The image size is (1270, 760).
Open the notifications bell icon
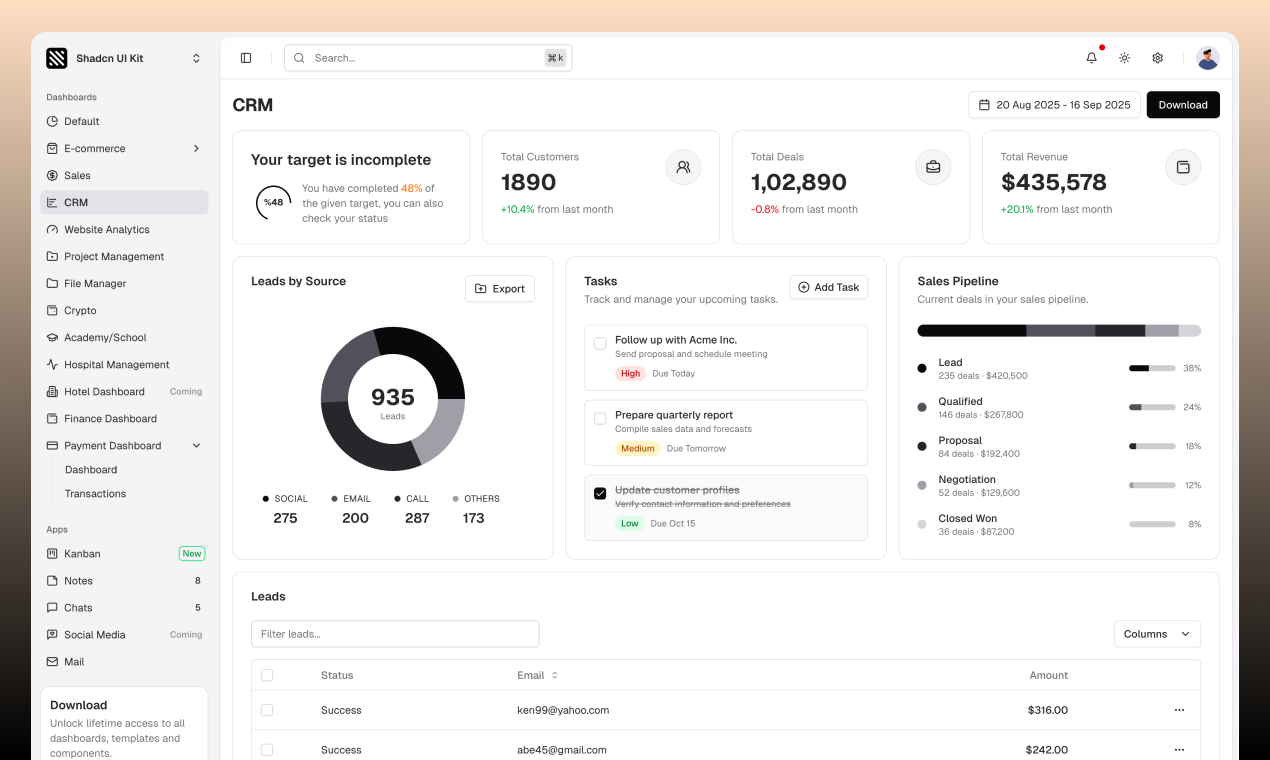point(1091,58)
